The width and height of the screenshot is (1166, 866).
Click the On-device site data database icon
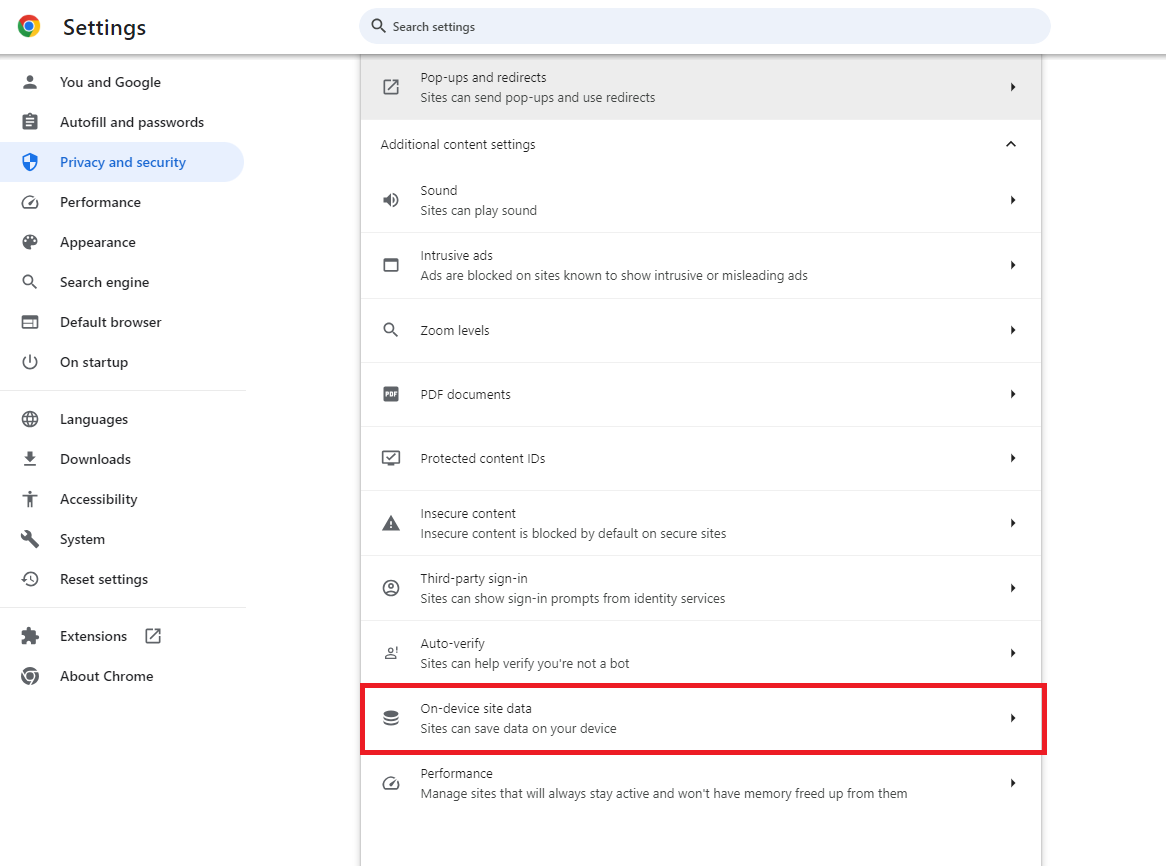coord(391,718)
